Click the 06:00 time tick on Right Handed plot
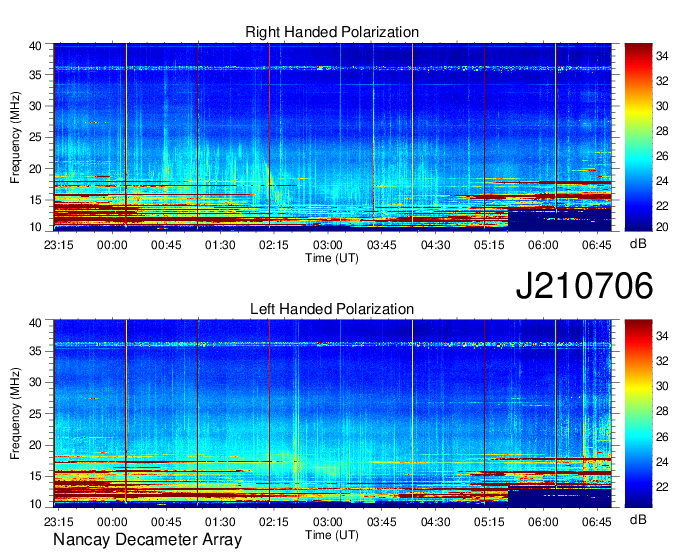Screen dimensions: 680x552 (x=543, y=245)
